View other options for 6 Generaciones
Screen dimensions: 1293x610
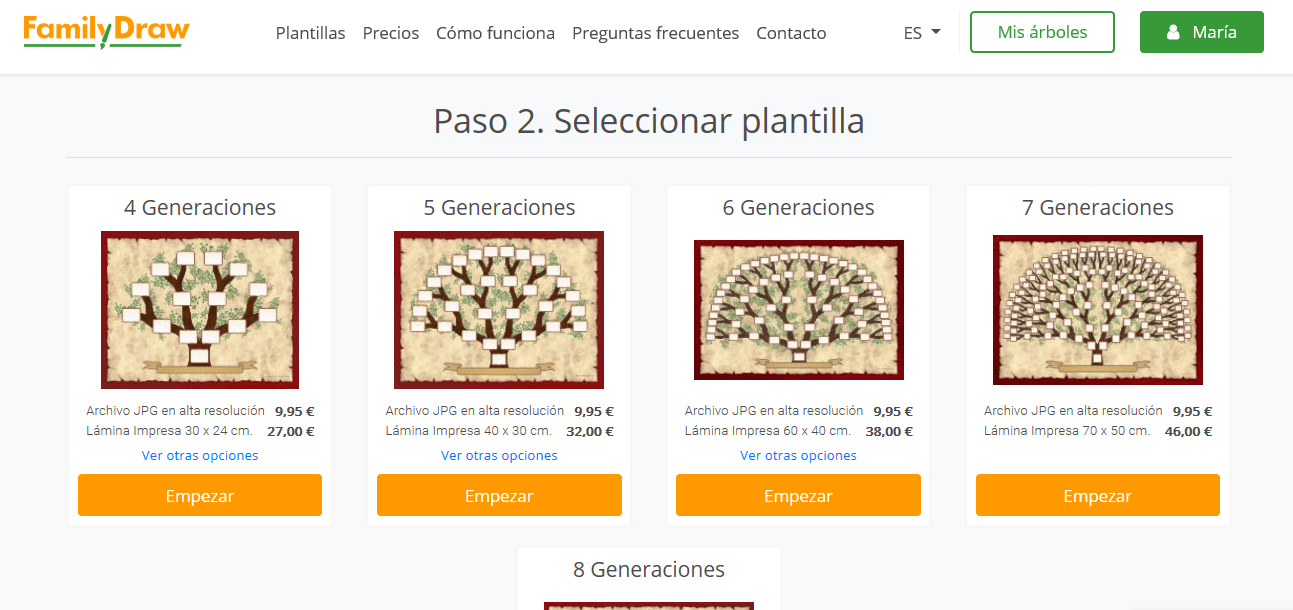click(x=798, y=456)
